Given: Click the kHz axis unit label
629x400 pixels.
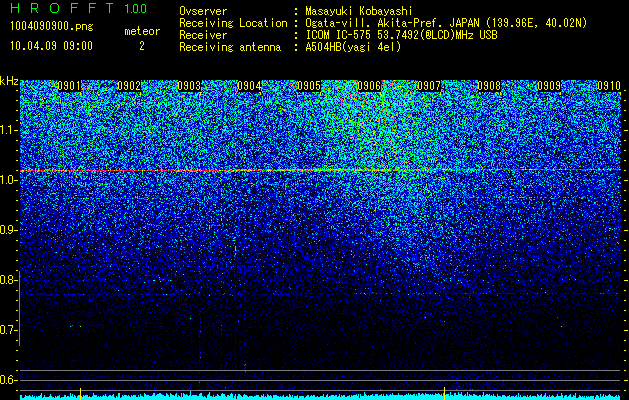Looking at the screenshot, I should pyautogui.click(x=9, y=81).
